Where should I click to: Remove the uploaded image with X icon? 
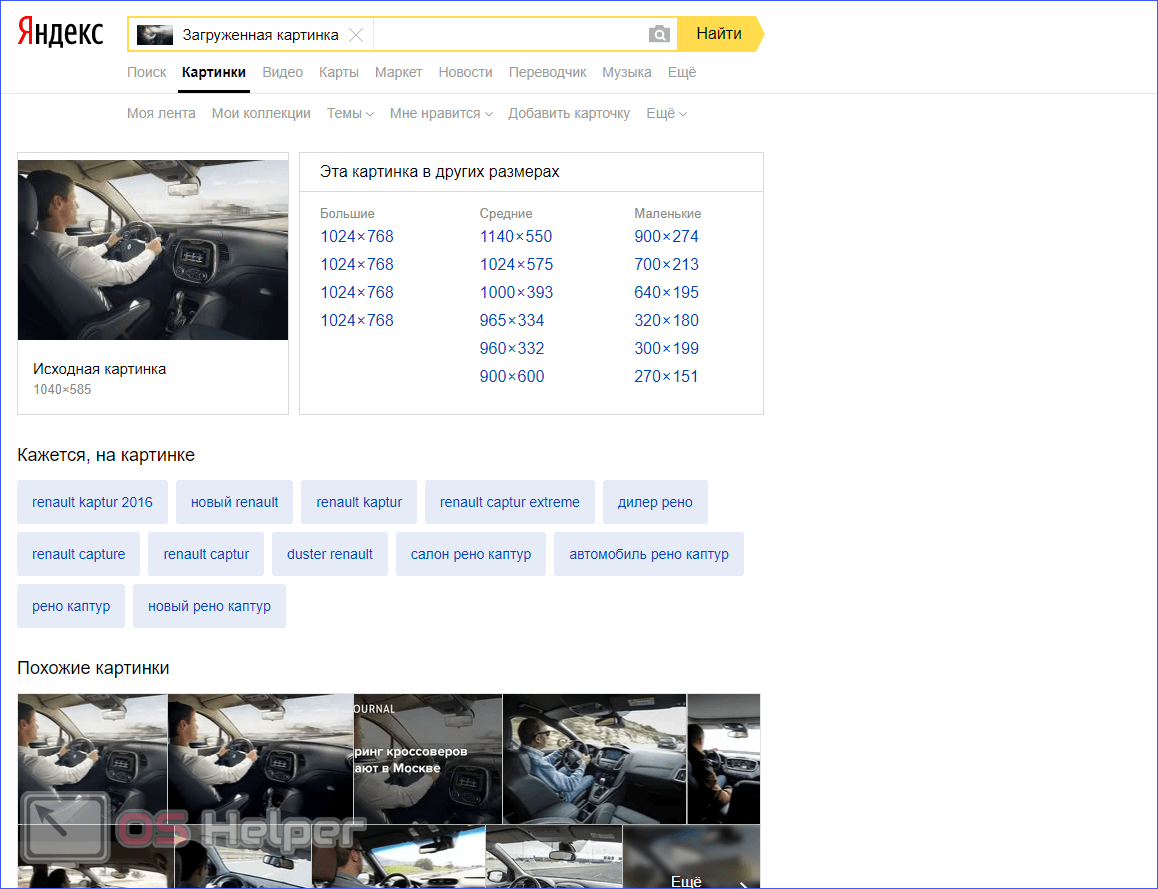point(356,35)
